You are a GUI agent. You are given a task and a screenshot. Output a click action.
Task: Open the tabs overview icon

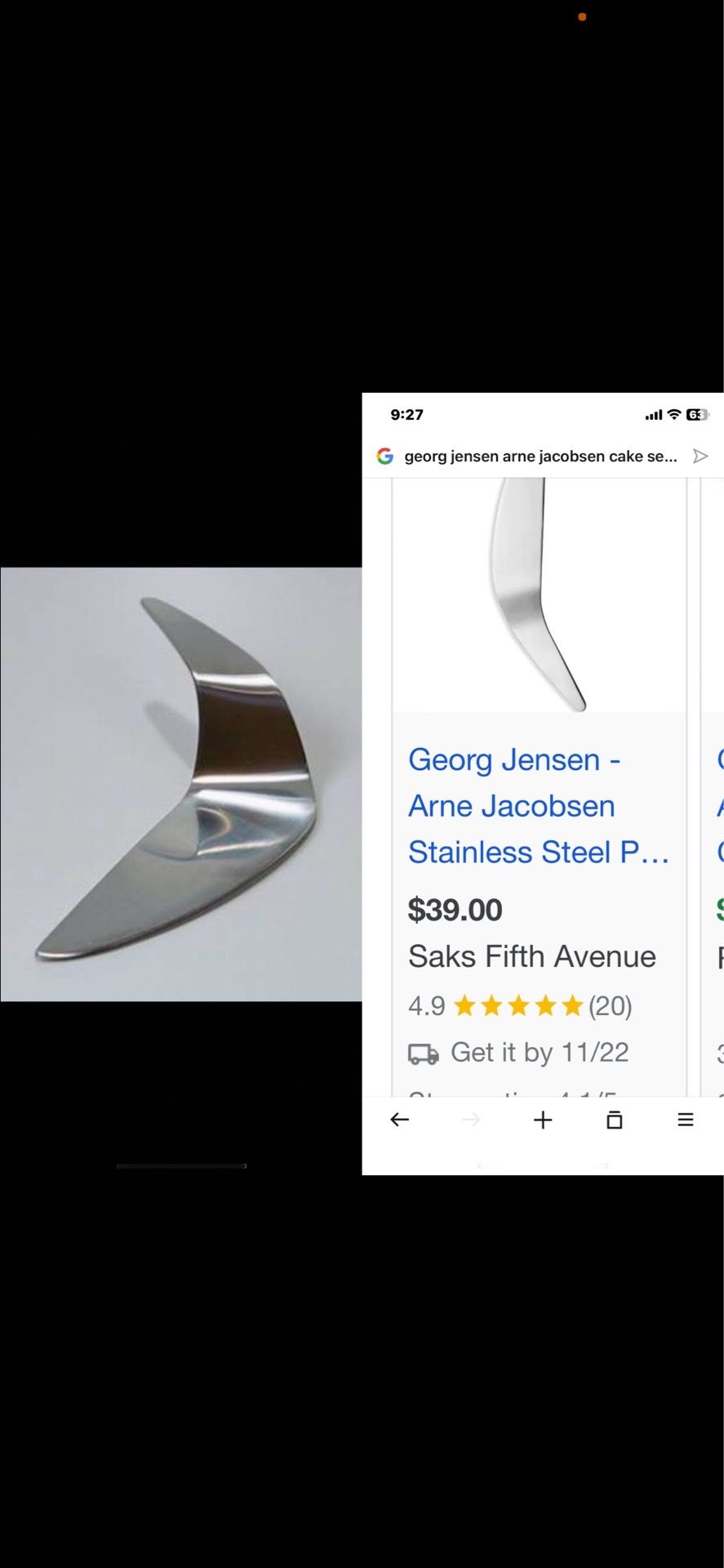tap(615, 1120)
